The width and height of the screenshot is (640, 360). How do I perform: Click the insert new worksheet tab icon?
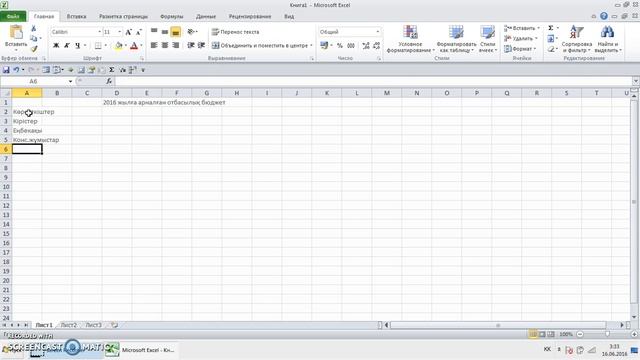[114, 325]
